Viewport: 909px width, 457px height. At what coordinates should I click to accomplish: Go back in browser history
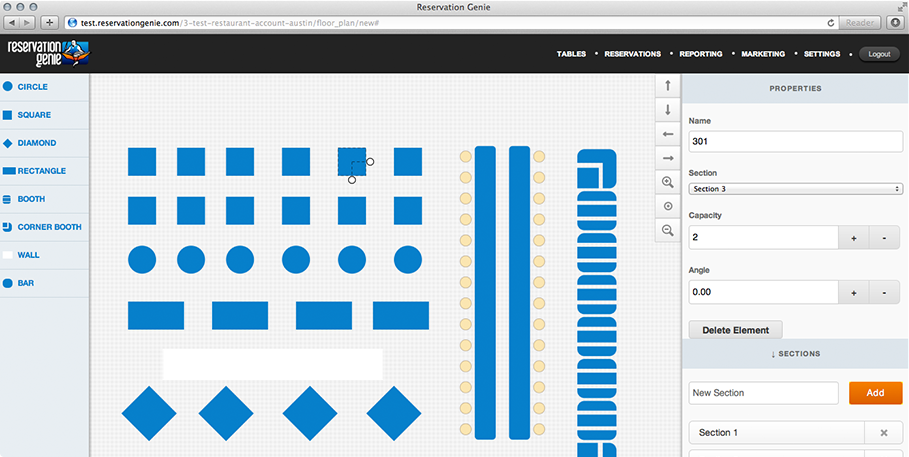point(12,23)
